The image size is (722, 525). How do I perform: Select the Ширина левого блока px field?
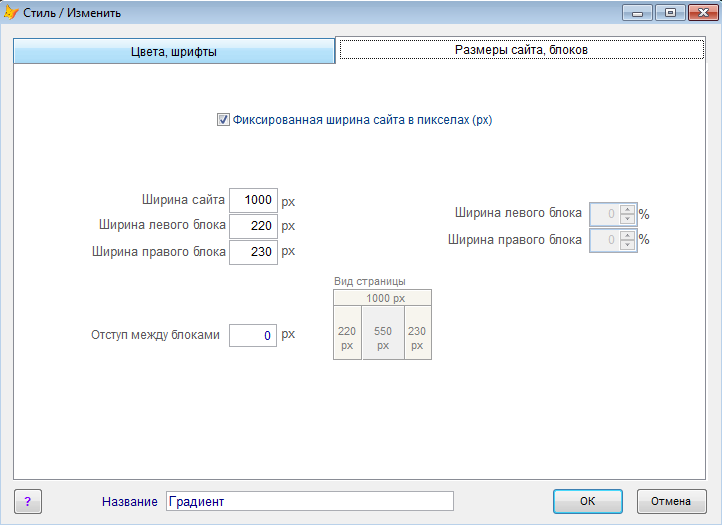pyautogui.click(x=253, y=227)
